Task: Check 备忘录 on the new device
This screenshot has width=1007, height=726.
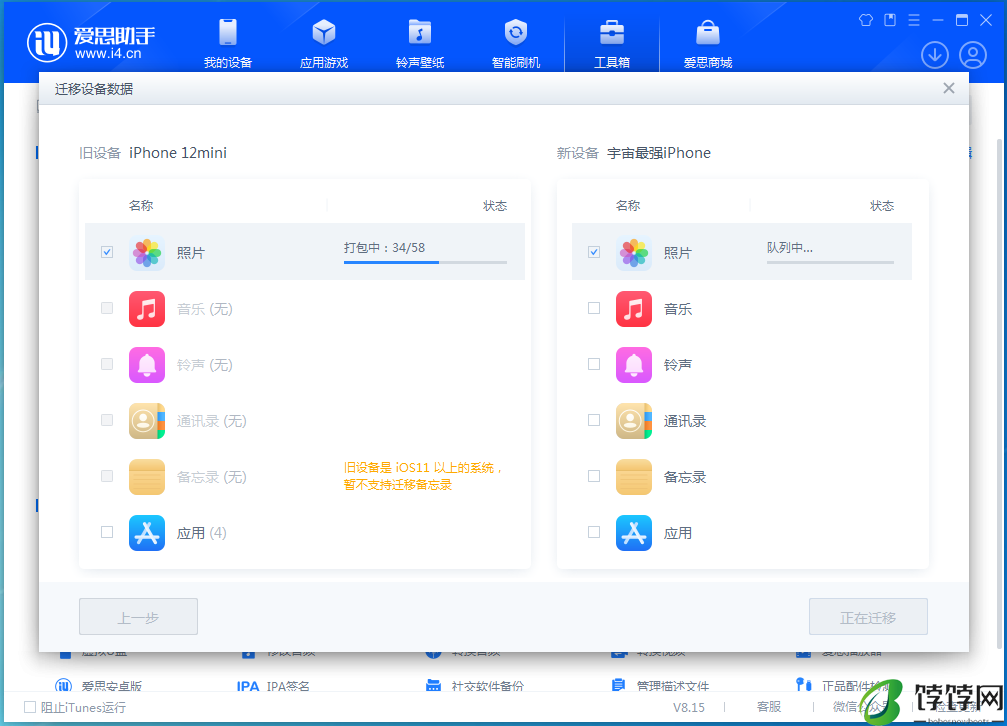Action: pyautogui.click(x=594, y=475)
